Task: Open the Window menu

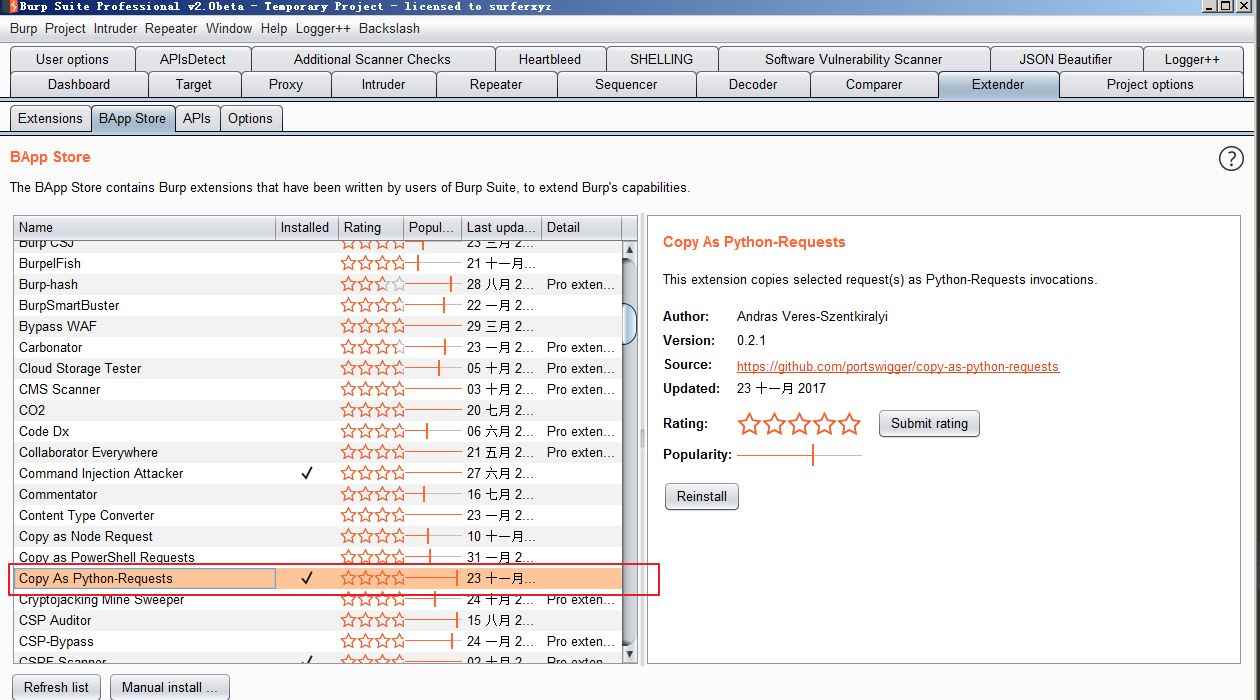Action: (x=229, y=29)
